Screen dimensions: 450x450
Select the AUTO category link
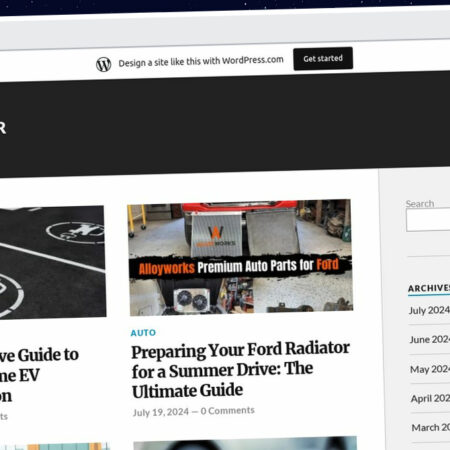tap(143, 333)
